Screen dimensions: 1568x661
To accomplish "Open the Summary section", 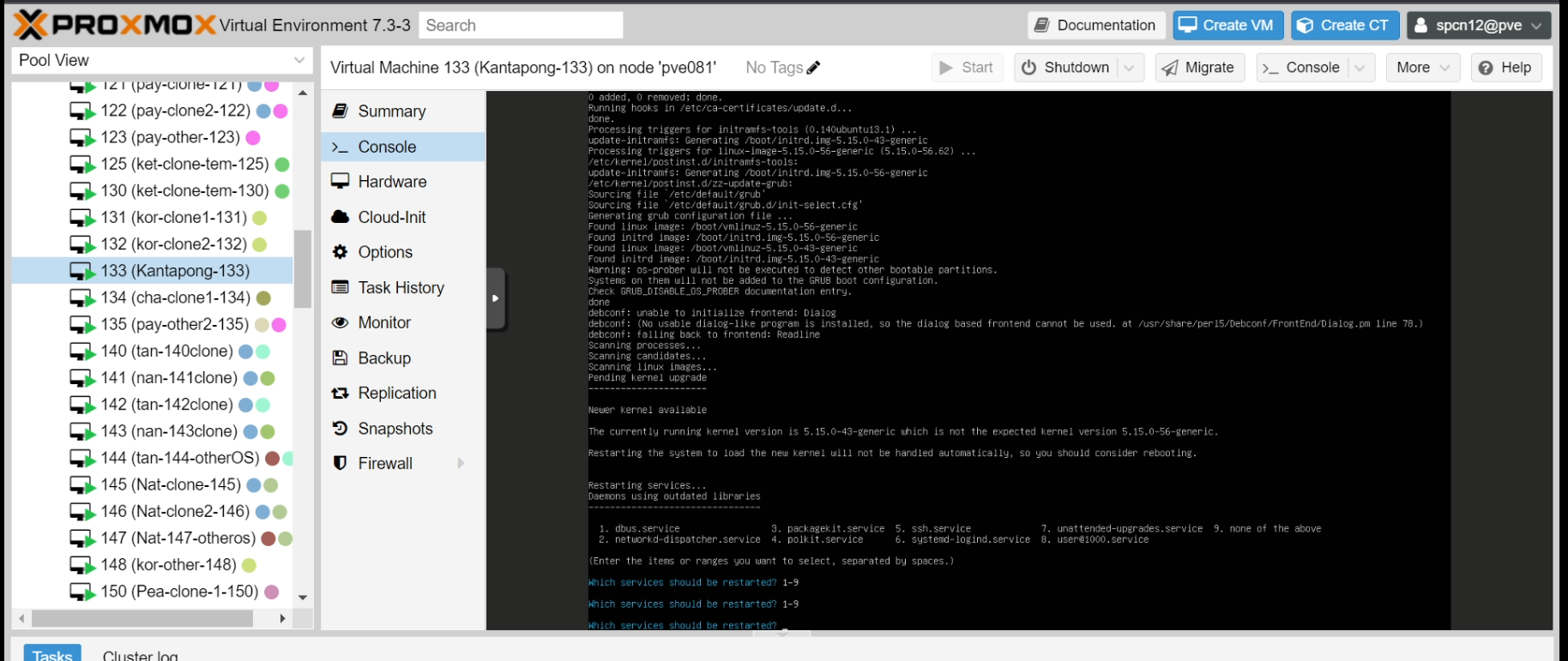I will click(403, 111).
